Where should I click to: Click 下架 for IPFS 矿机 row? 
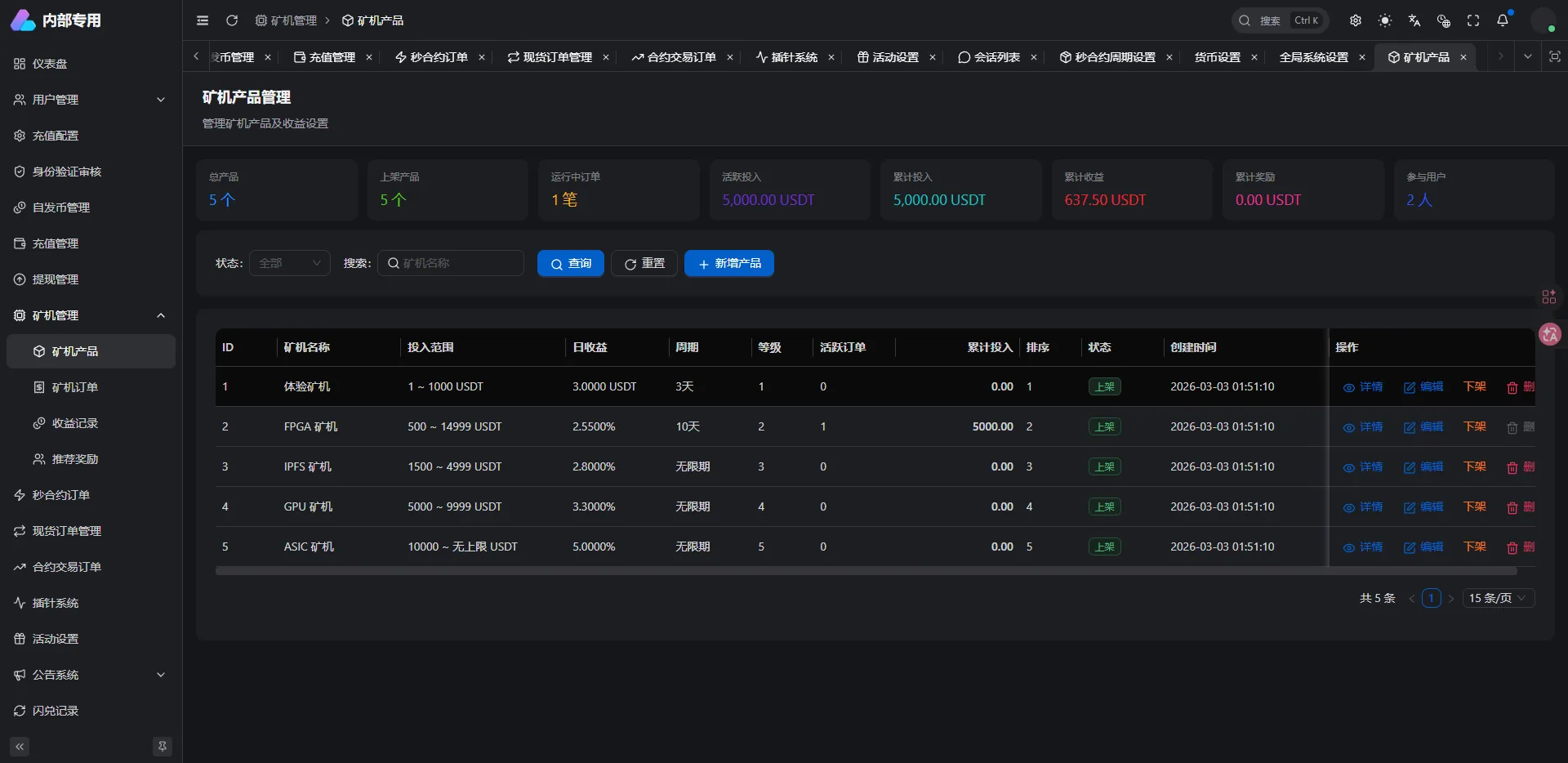click(1475, 467)
